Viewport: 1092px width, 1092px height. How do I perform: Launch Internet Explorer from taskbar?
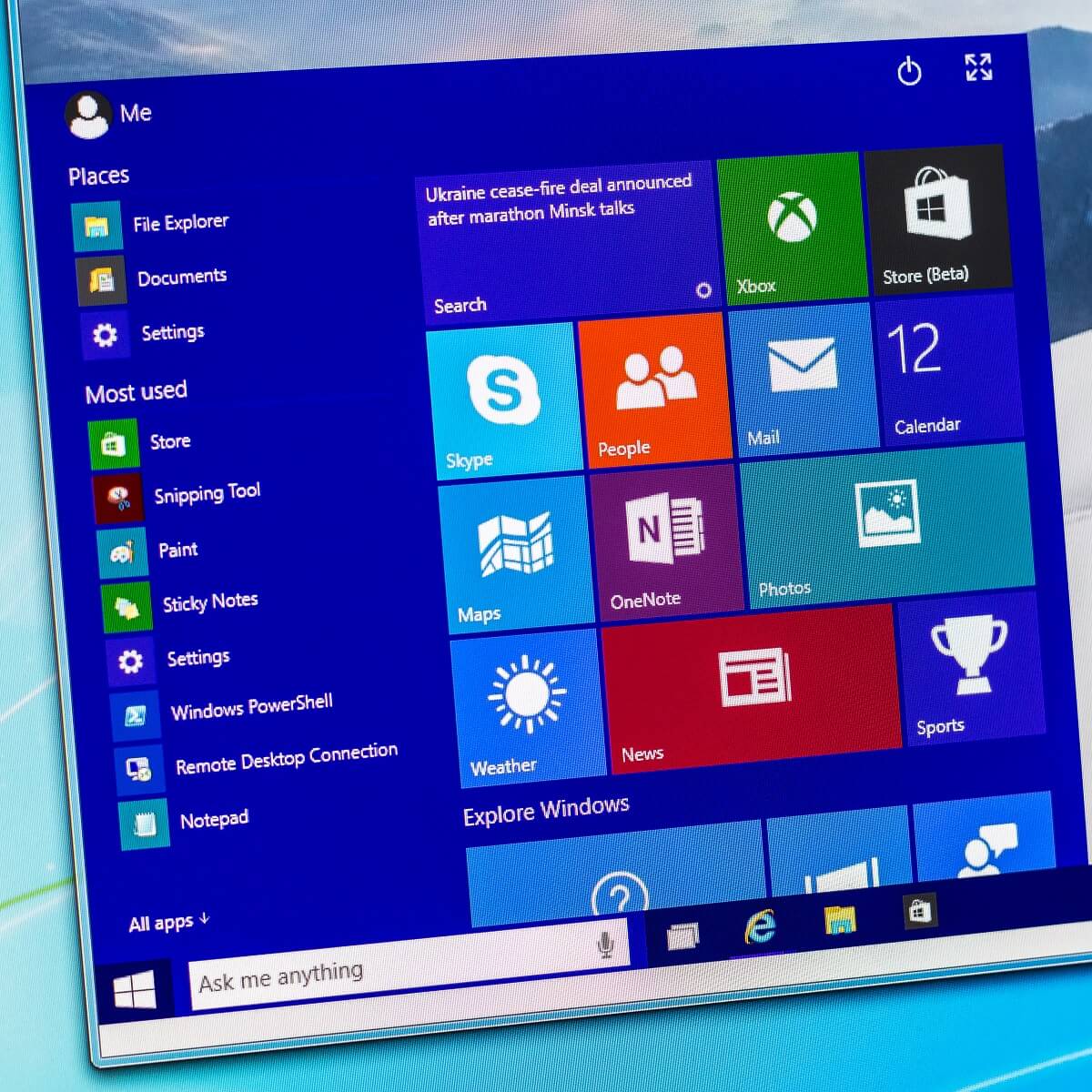[760, 927]
